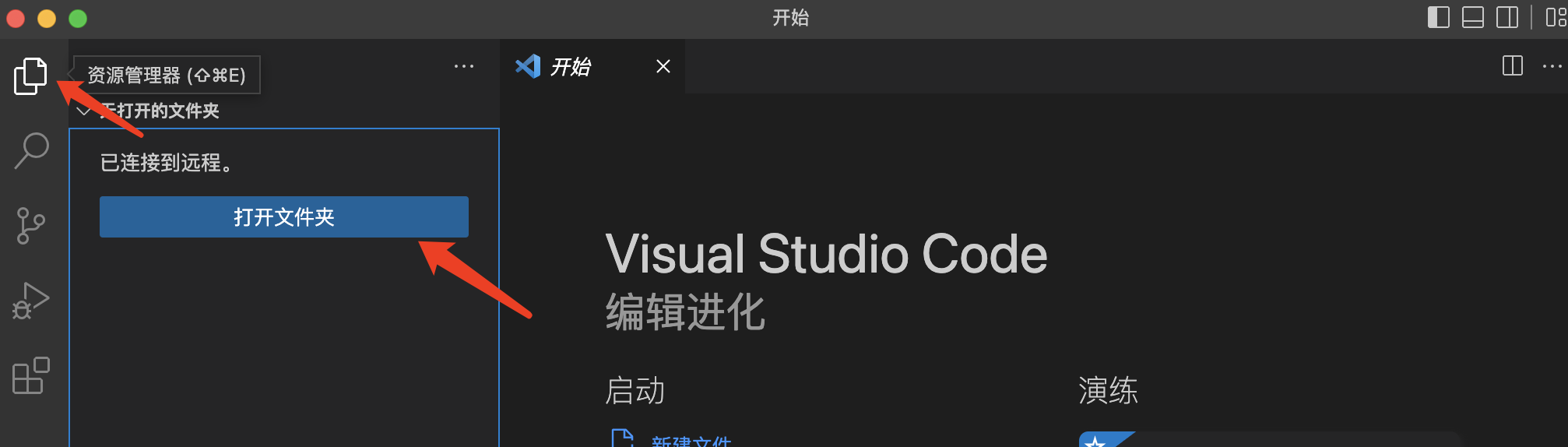Click the macOS green zoom window button
The height and width of the screenshot is (447, 1568).
click(78, 19)
